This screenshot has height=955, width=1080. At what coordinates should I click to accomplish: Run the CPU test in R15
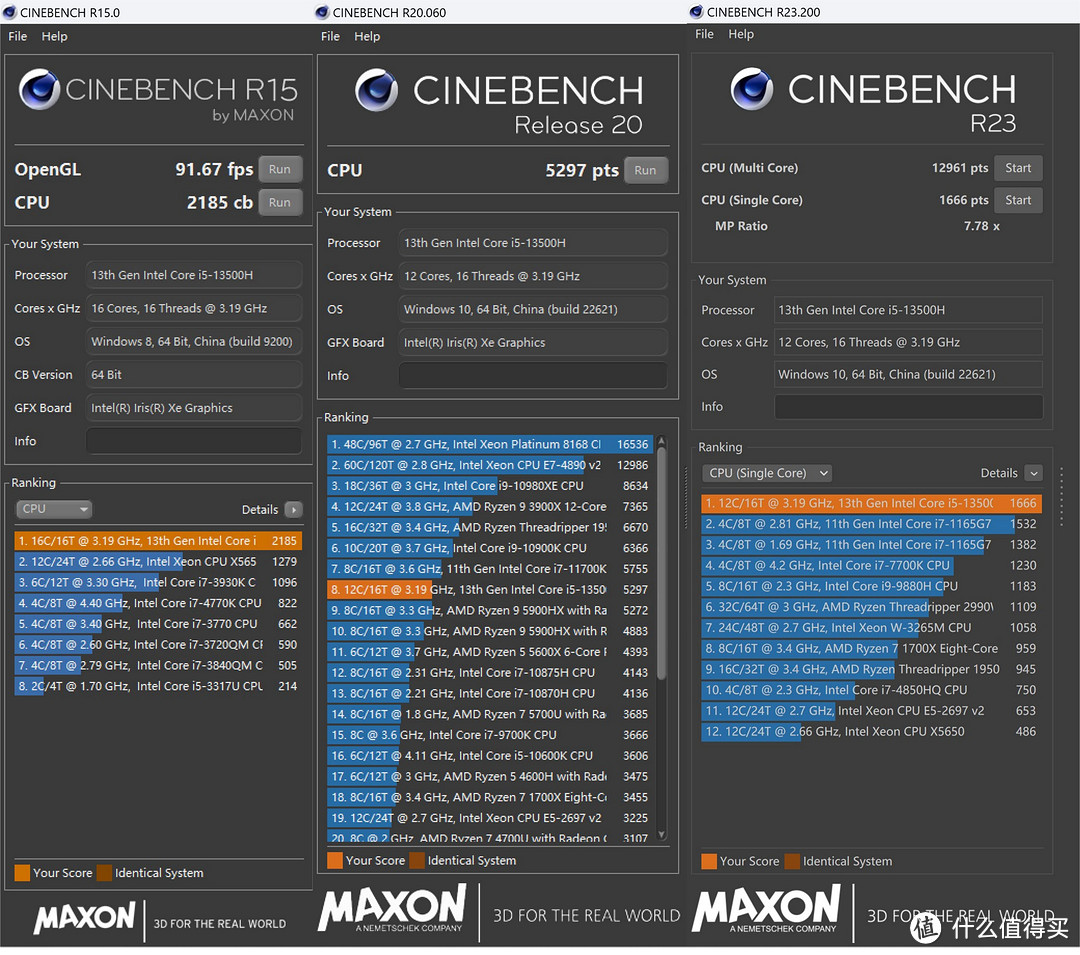click(x=280, y=202)
